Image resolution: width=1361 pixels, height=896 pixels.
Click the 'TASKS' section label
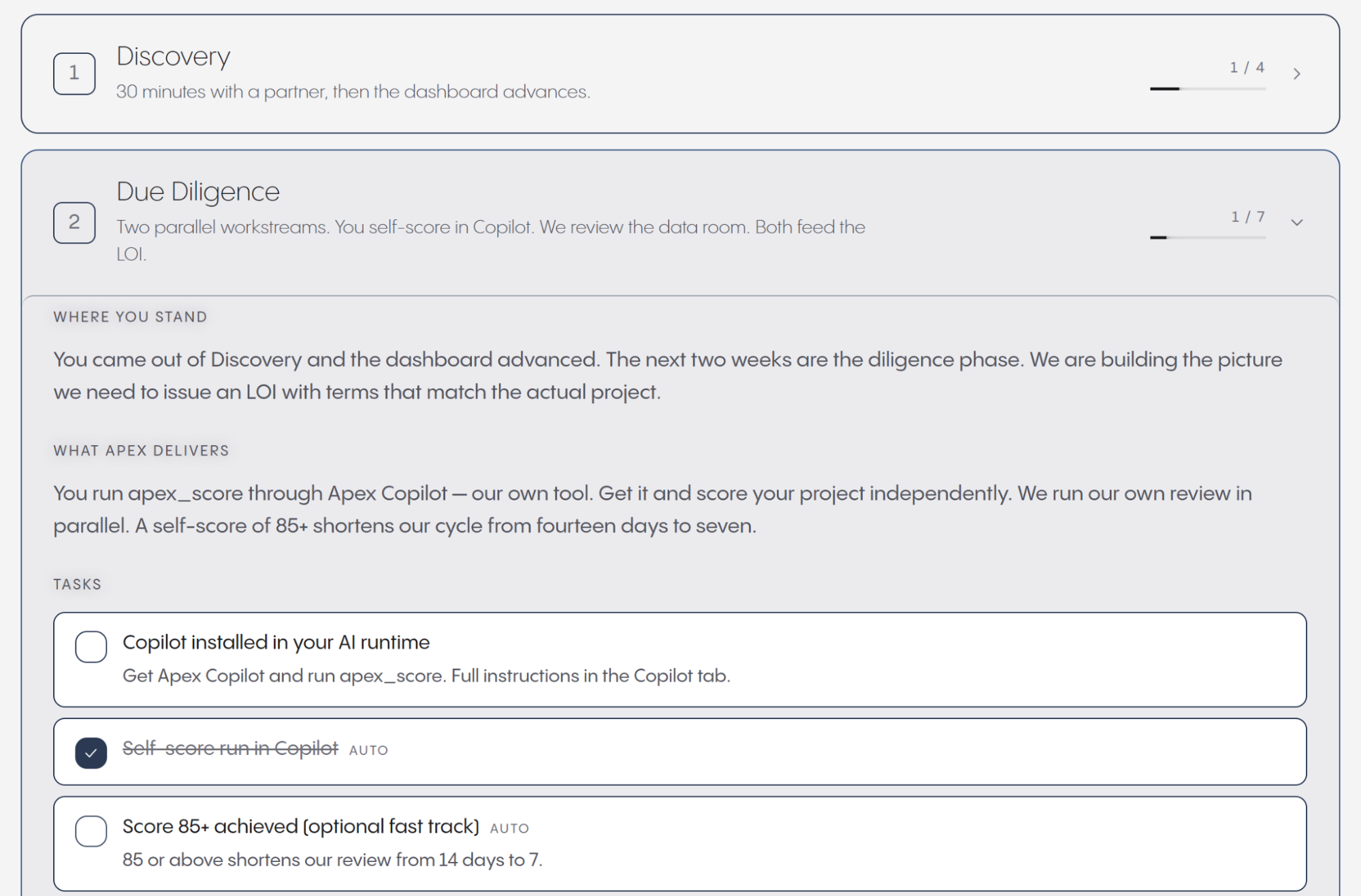click(77, 584)
